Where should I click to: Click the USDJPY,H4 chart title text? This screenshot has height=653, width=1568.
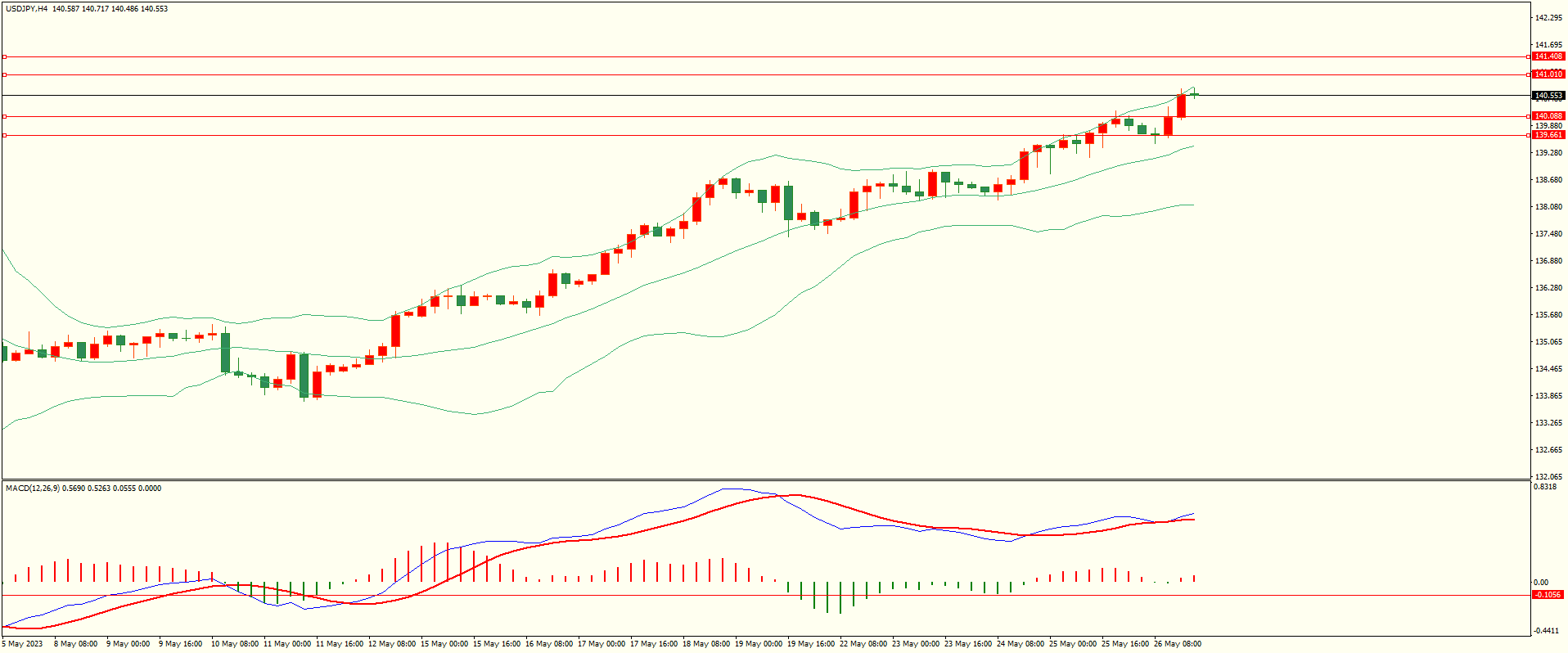coord(26,9)
